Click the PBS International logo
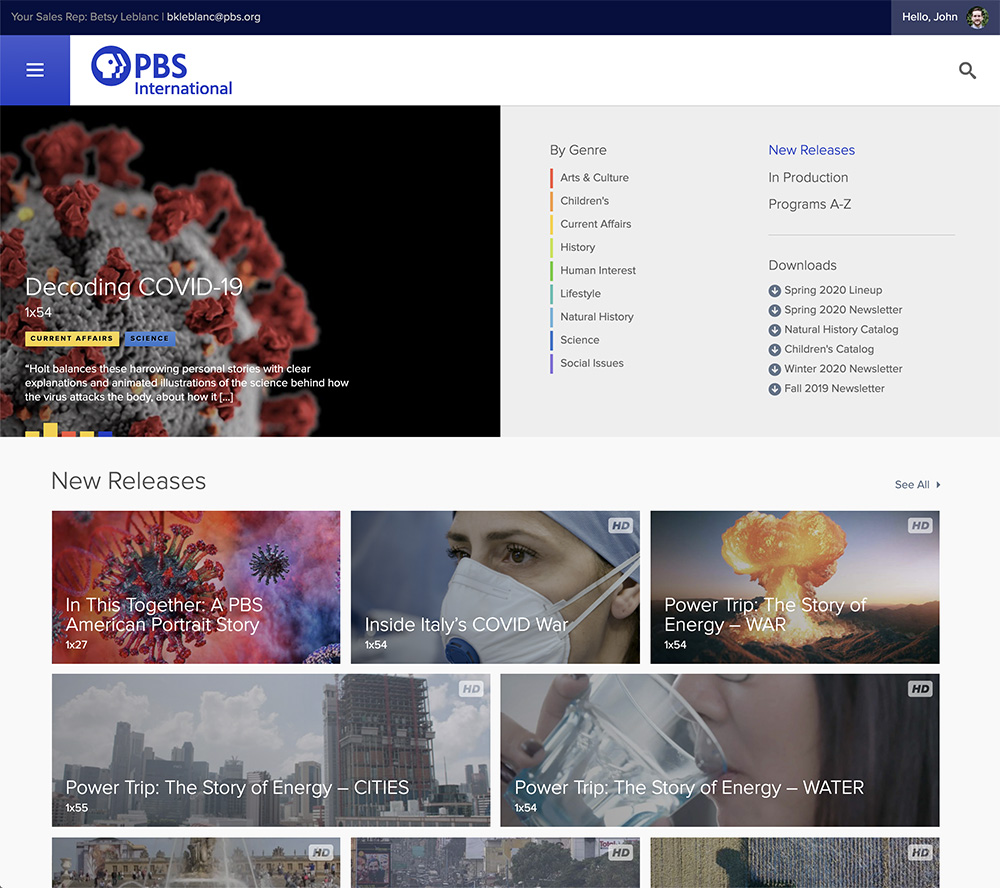The height and width of the screenshot is (888, 1000). coord(162,72)
